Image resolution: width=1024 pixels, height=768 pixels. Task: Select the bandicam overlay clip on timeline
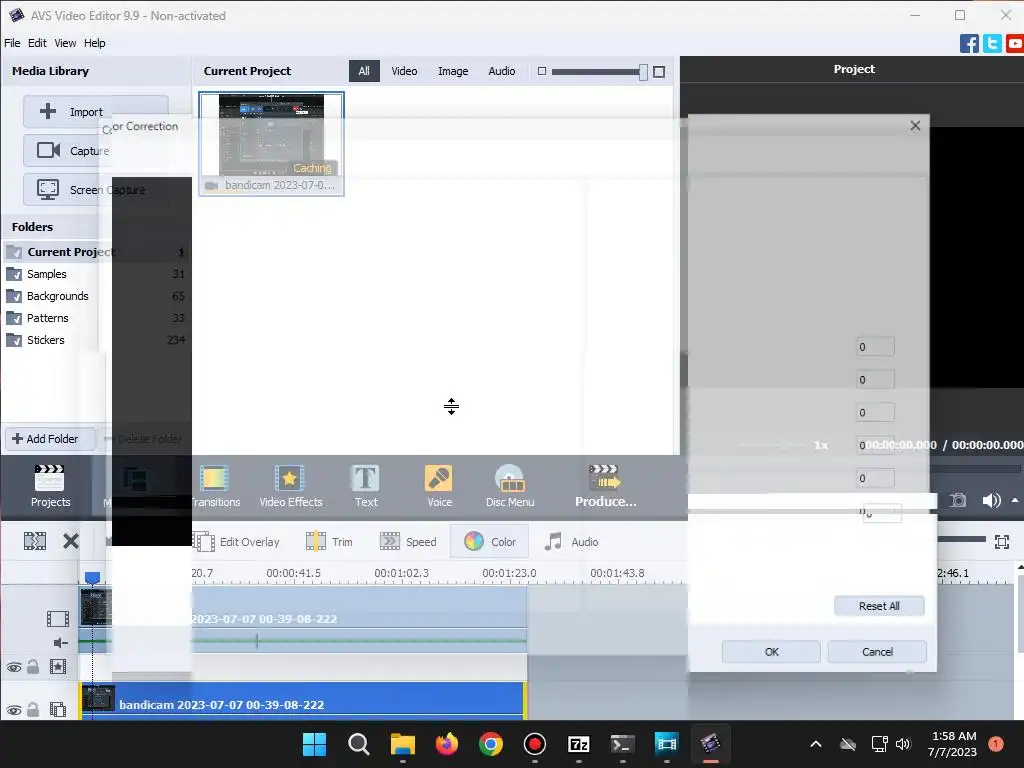tap(303, 701)
